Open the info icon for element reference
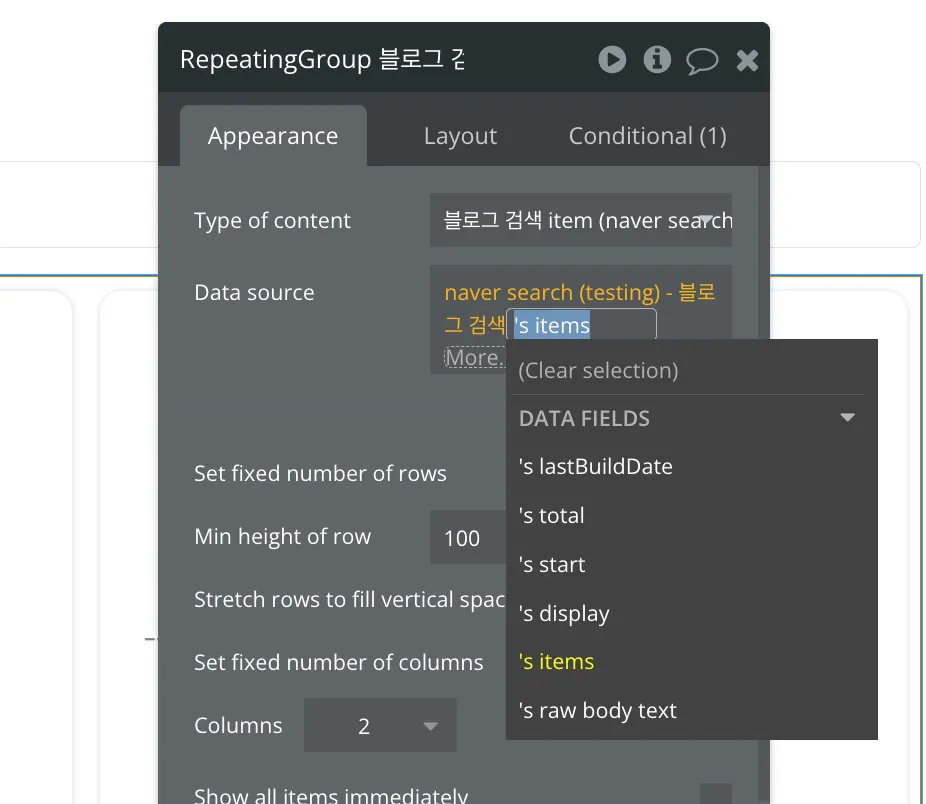 (x=657, y=60)
